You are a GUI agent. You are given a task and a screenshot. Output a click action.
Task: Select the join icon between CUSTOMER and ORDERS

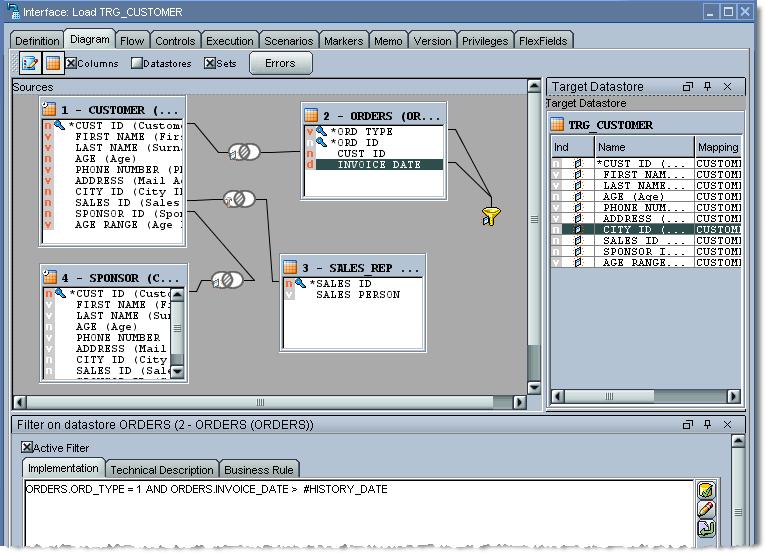pyautogui.click(x=244, y=152)
